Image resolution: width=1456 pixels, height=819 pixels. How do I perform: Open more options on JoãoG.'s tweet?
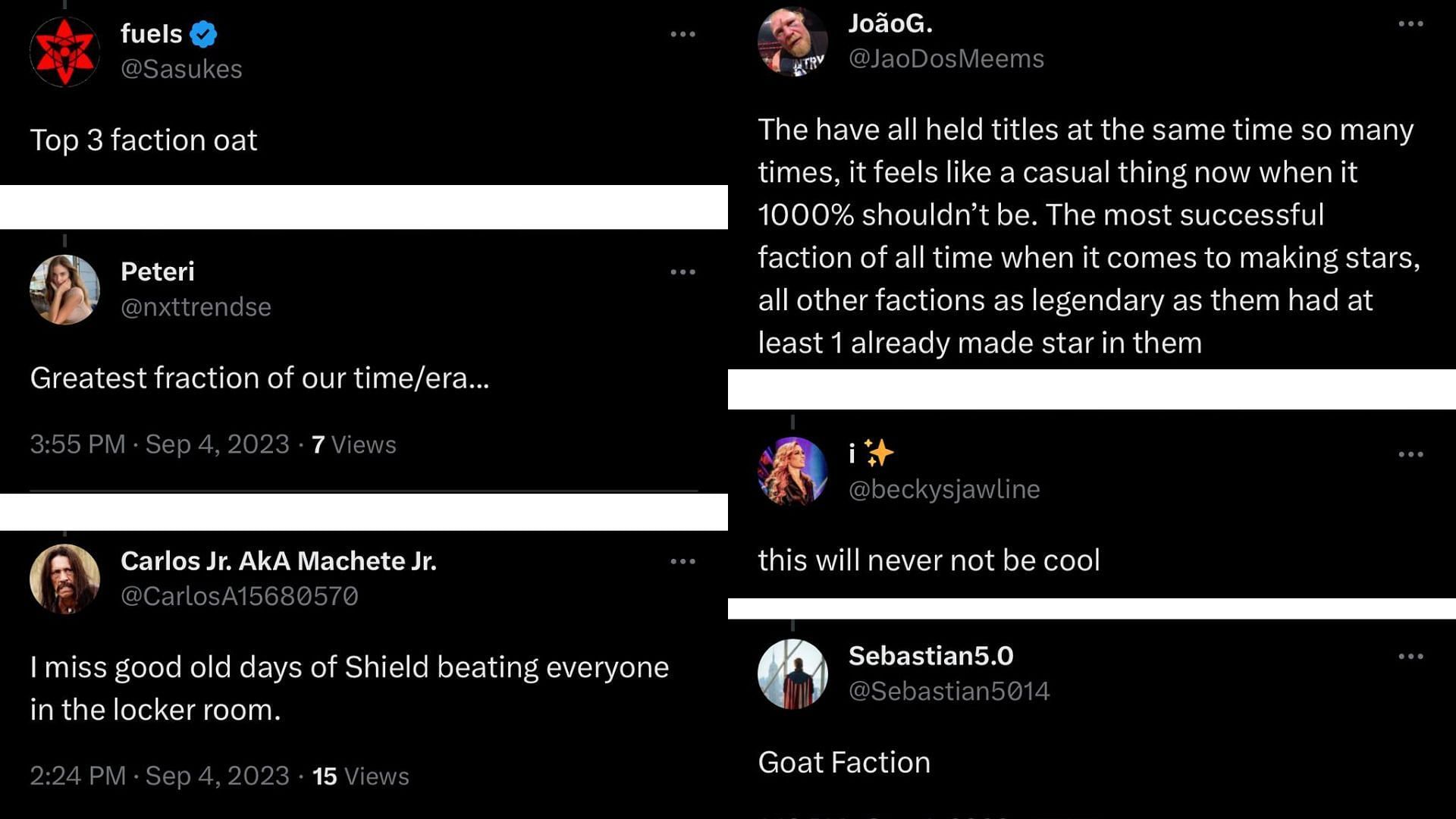1410,24
